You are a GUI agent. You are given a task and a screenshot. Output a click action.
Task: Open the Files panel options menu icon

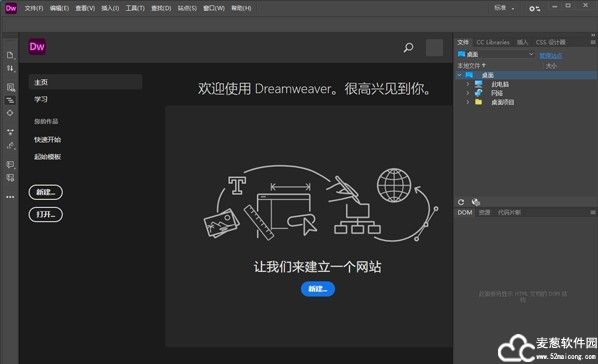593,42
